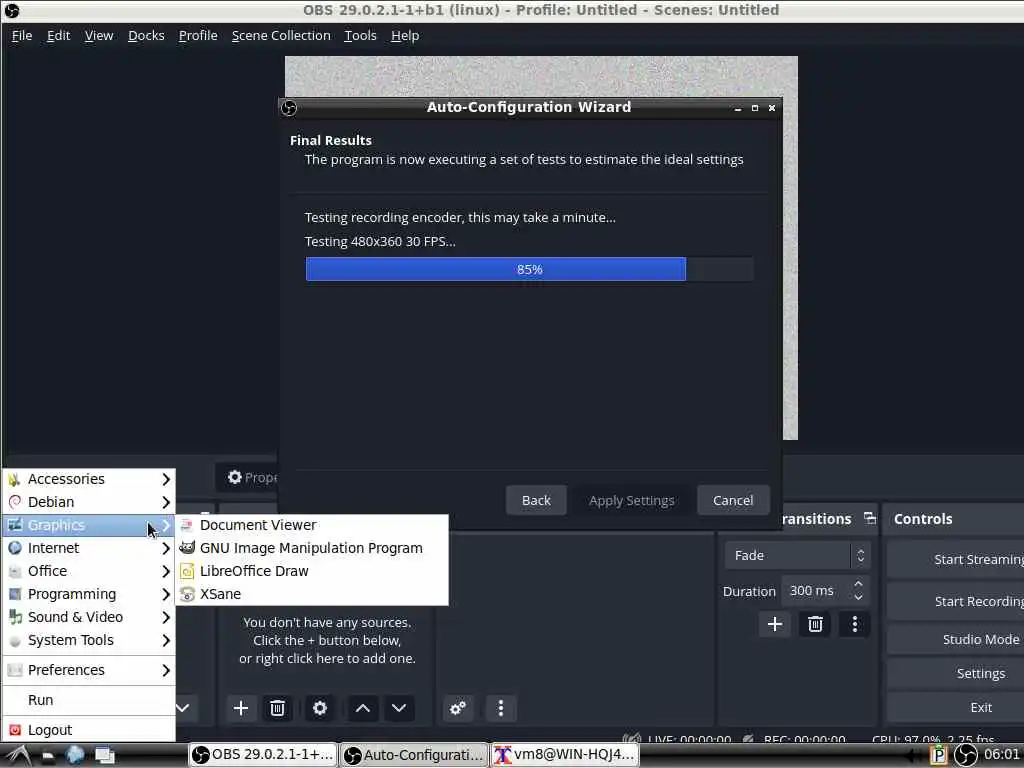
Task: Open the Tools menu
Action: 360,36
